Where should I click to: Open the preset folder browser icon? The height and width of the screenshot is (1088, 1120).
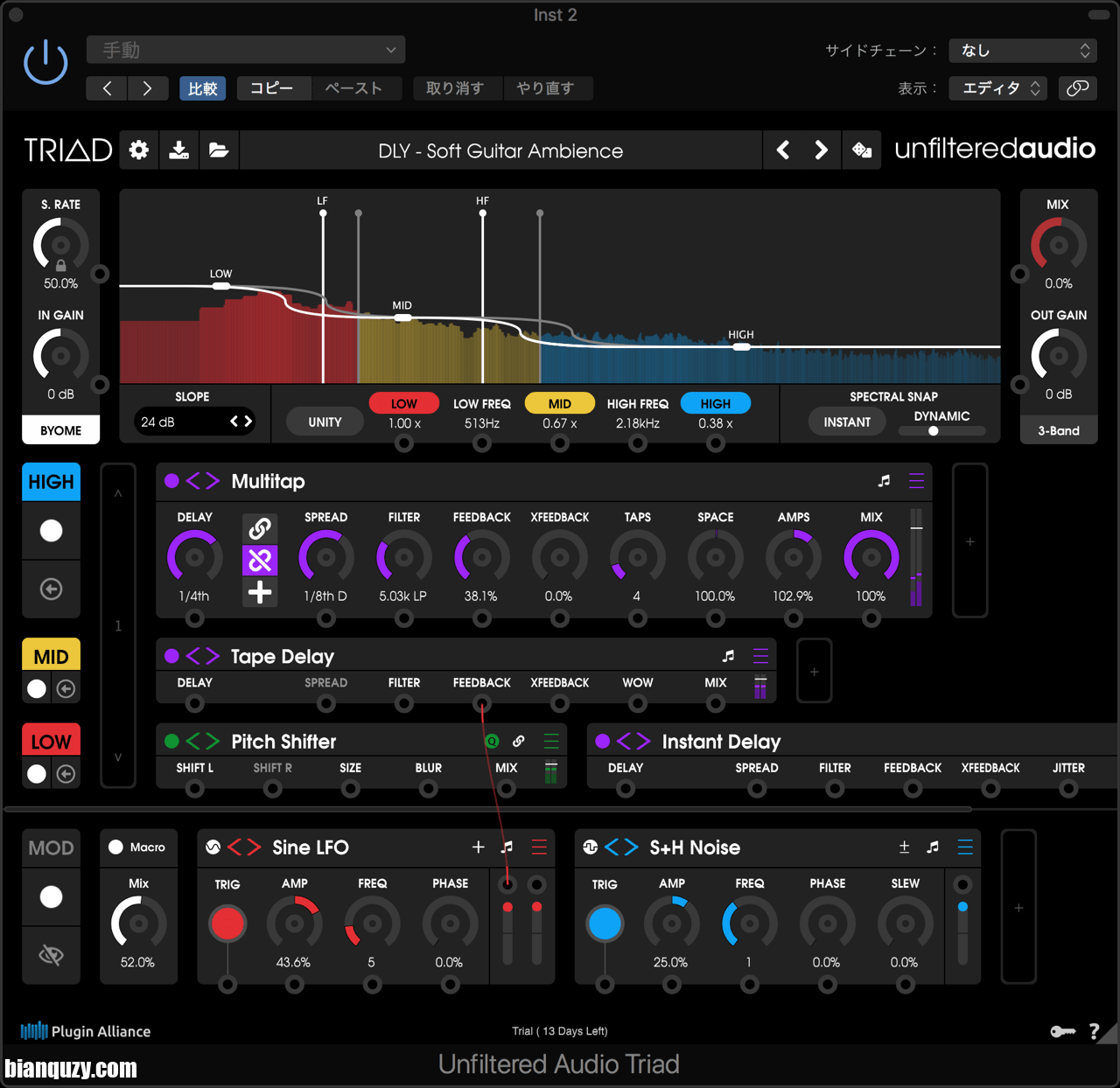click(x=219, y=150)
